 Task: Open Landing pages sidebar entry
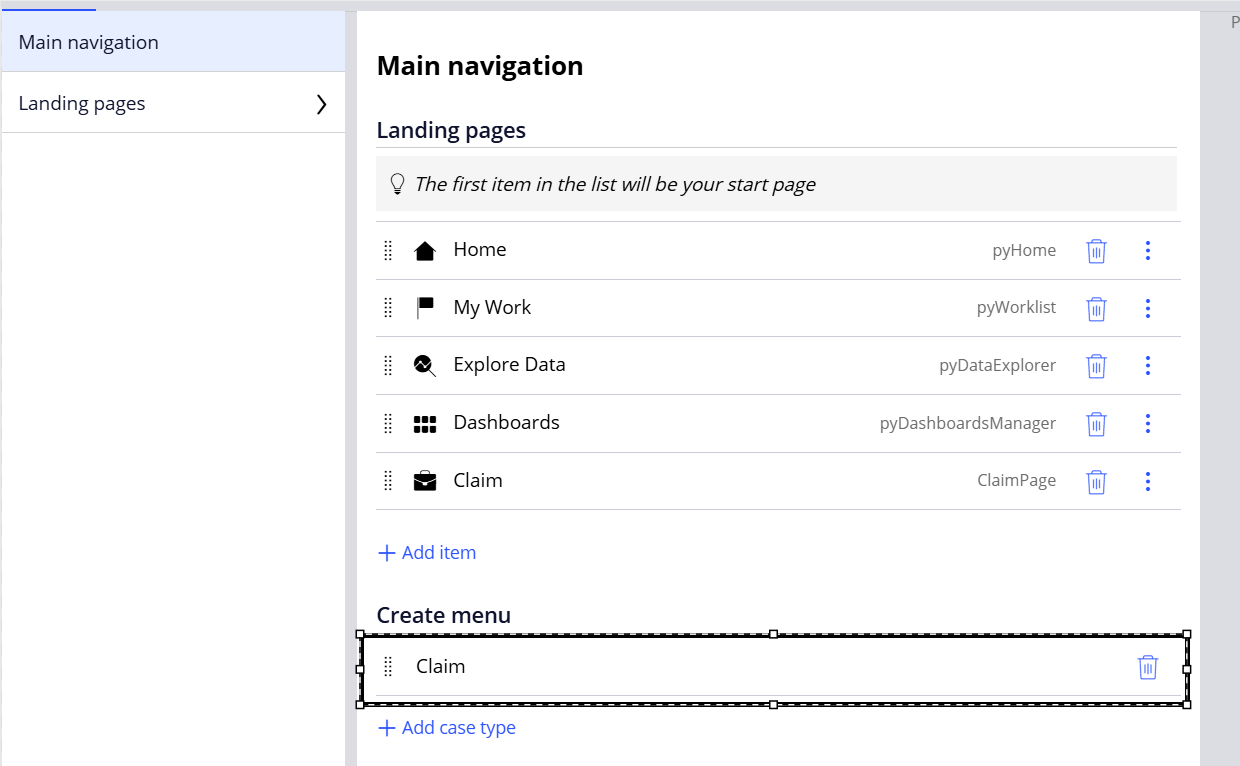click(82, 104)
